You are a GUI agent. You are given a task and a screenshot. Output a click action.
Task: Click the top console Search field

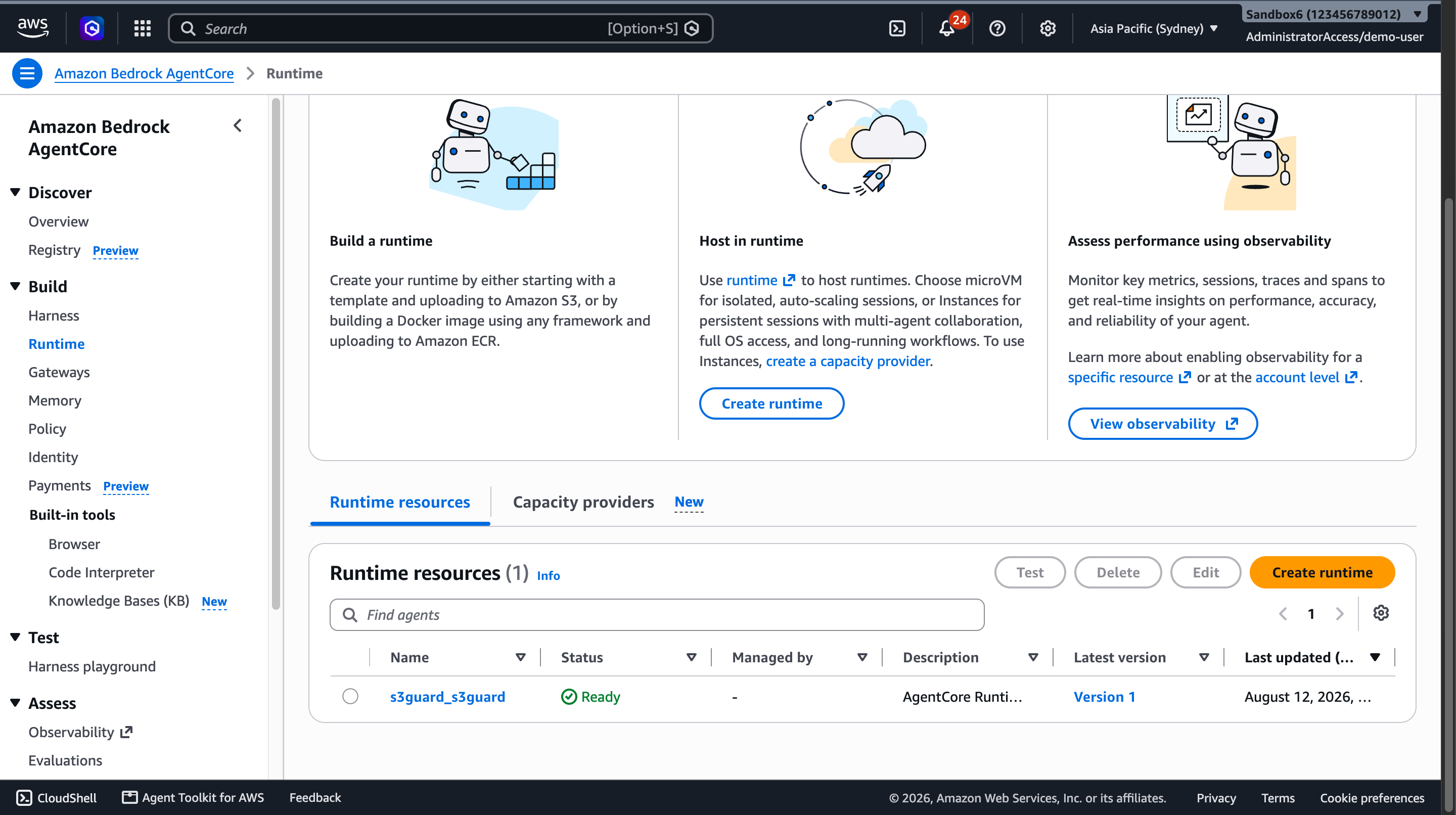(x=441, y=28)
